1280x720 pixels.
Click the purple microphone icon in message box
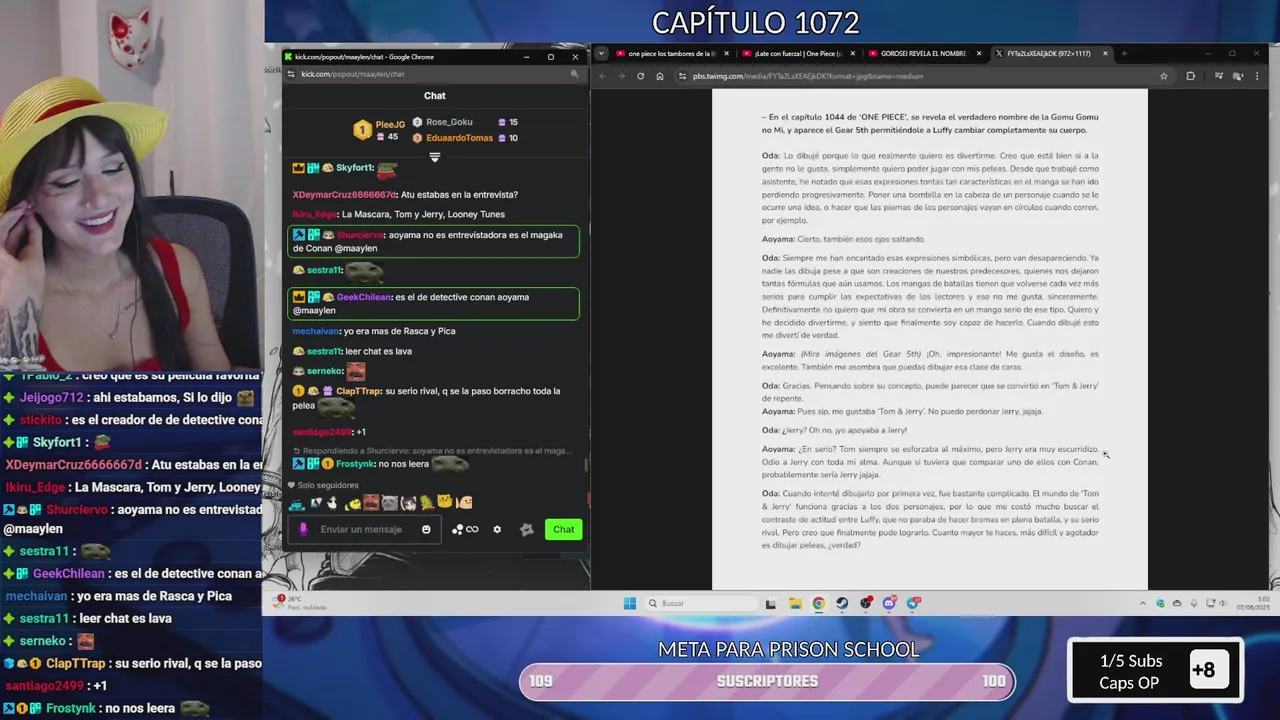click(x=303, y=529)
